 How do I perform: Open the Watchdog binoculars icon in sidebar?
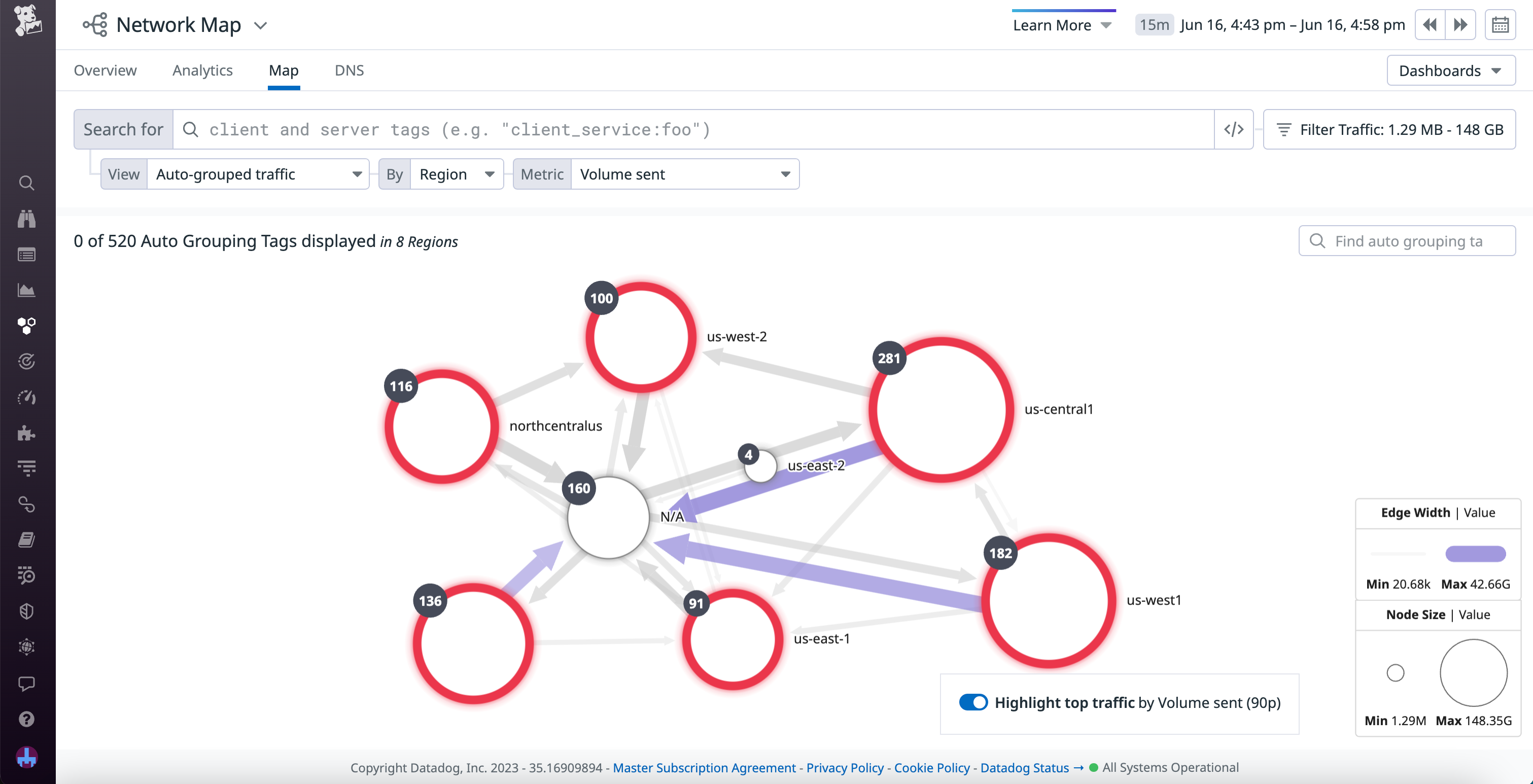tap(27, 219)
